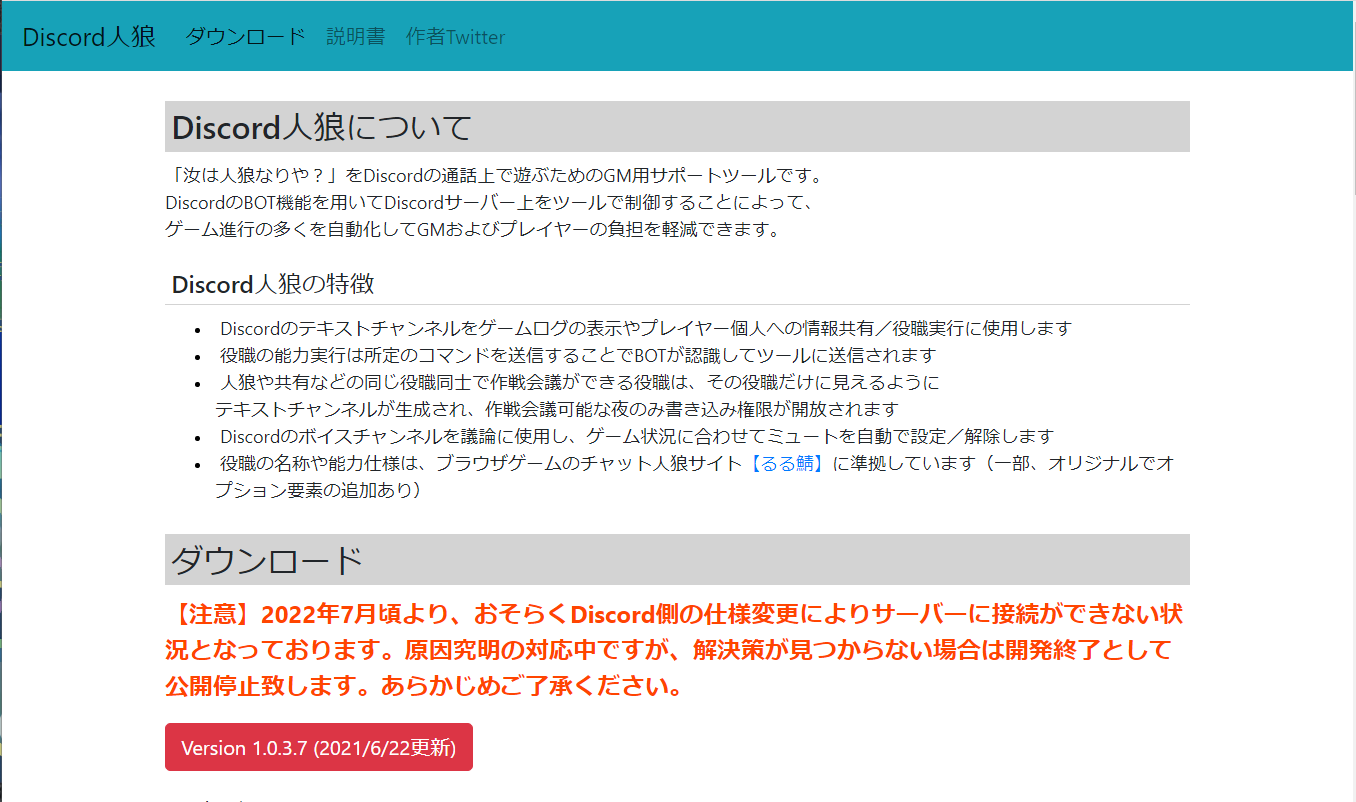Click the 'Discord人狼について' section heading

(321, 127)
